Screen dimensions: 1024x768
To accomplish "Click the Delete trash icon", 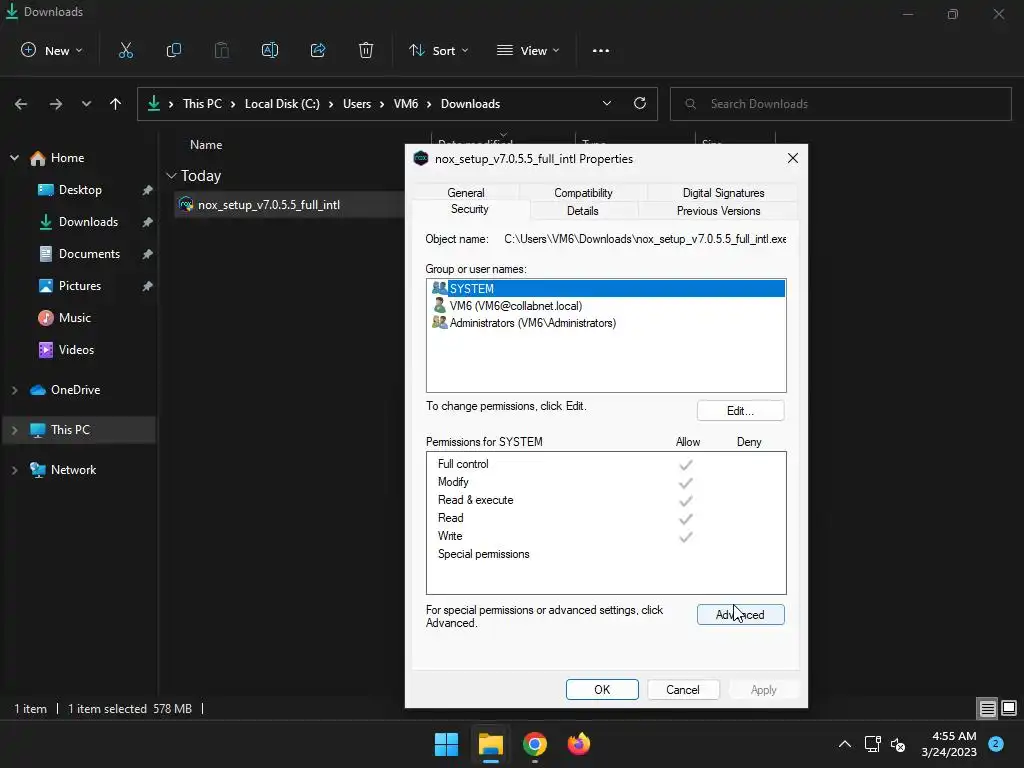I will click(x=366, y=50).
